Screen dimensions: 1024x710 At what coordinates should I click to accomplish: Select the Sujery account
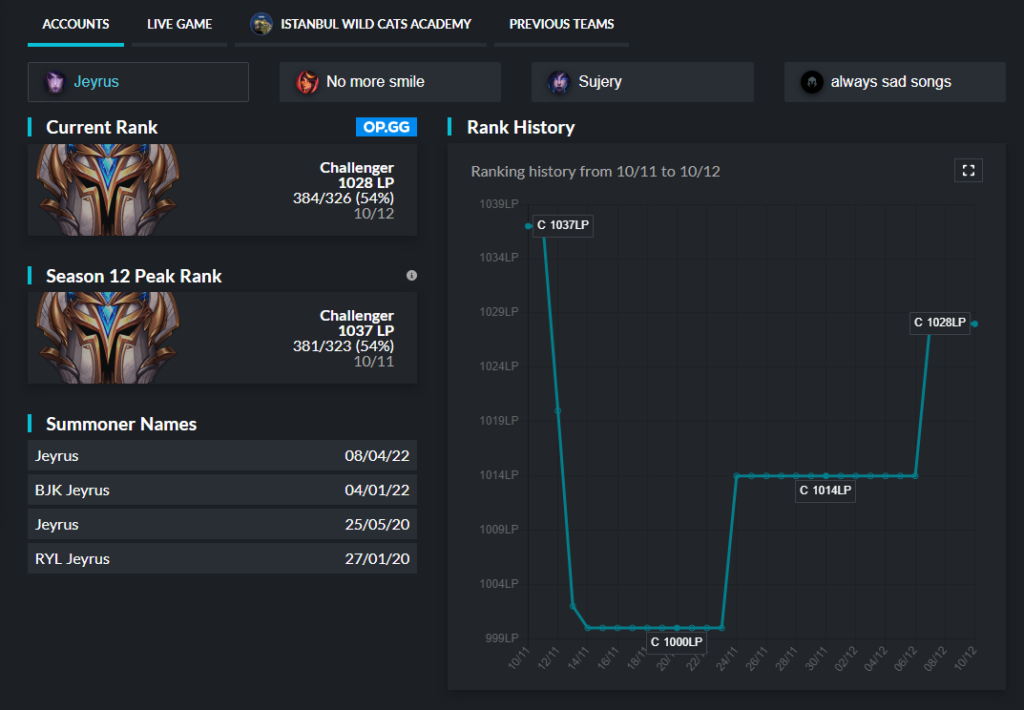coord(642,82)
